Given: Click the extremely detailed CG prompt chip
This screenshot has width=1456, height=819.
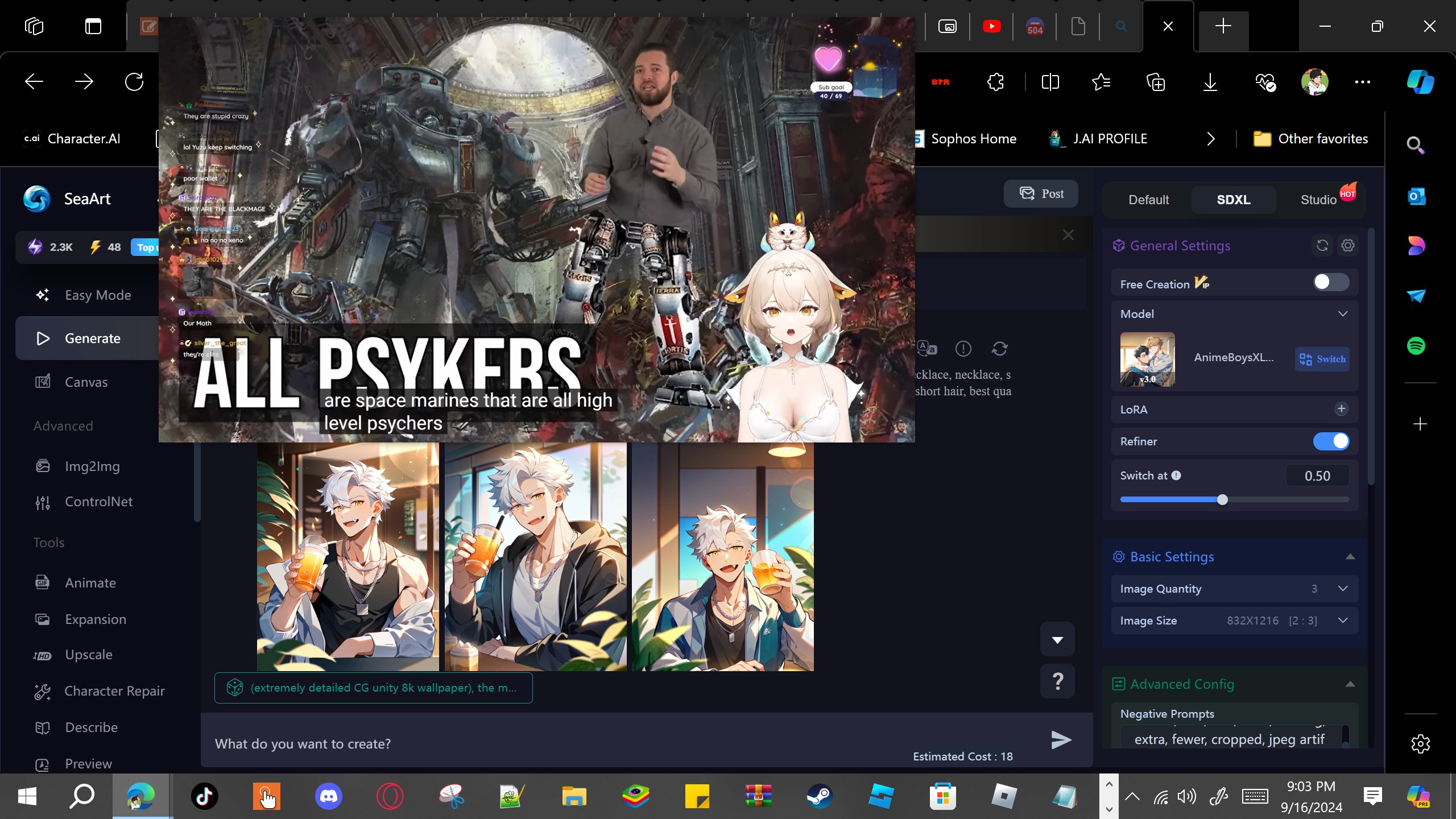Looking at the screenshot, I should [374, 688].
